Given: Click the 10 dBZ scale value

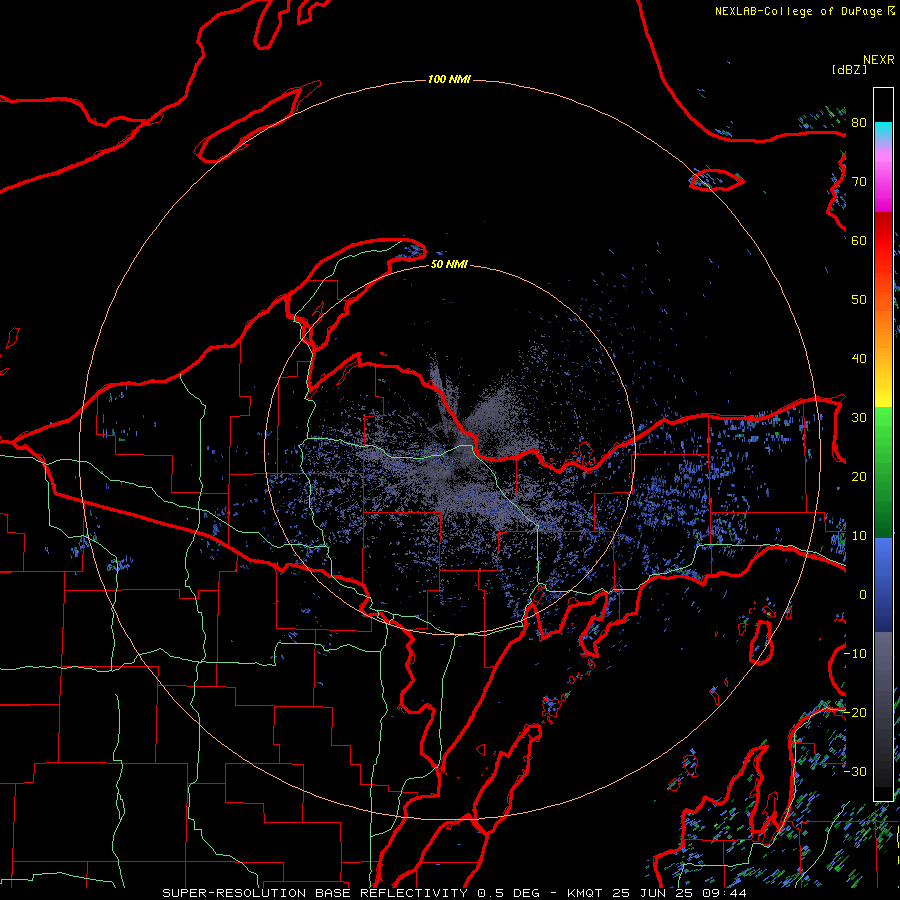Looking at the screenshot, I should coord(859,536).
